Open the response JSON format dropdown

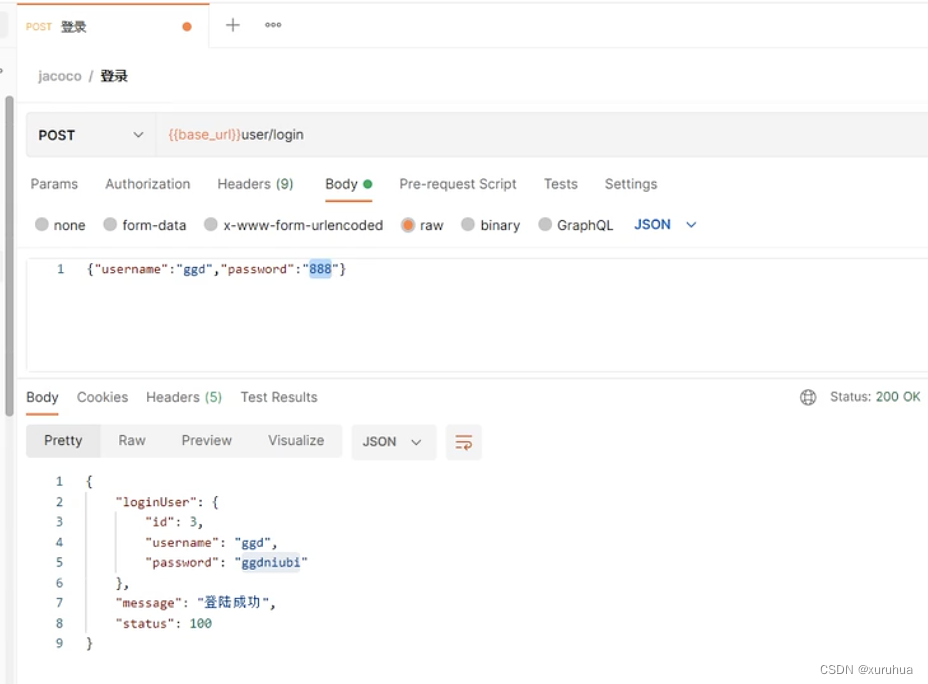[394, 442]
